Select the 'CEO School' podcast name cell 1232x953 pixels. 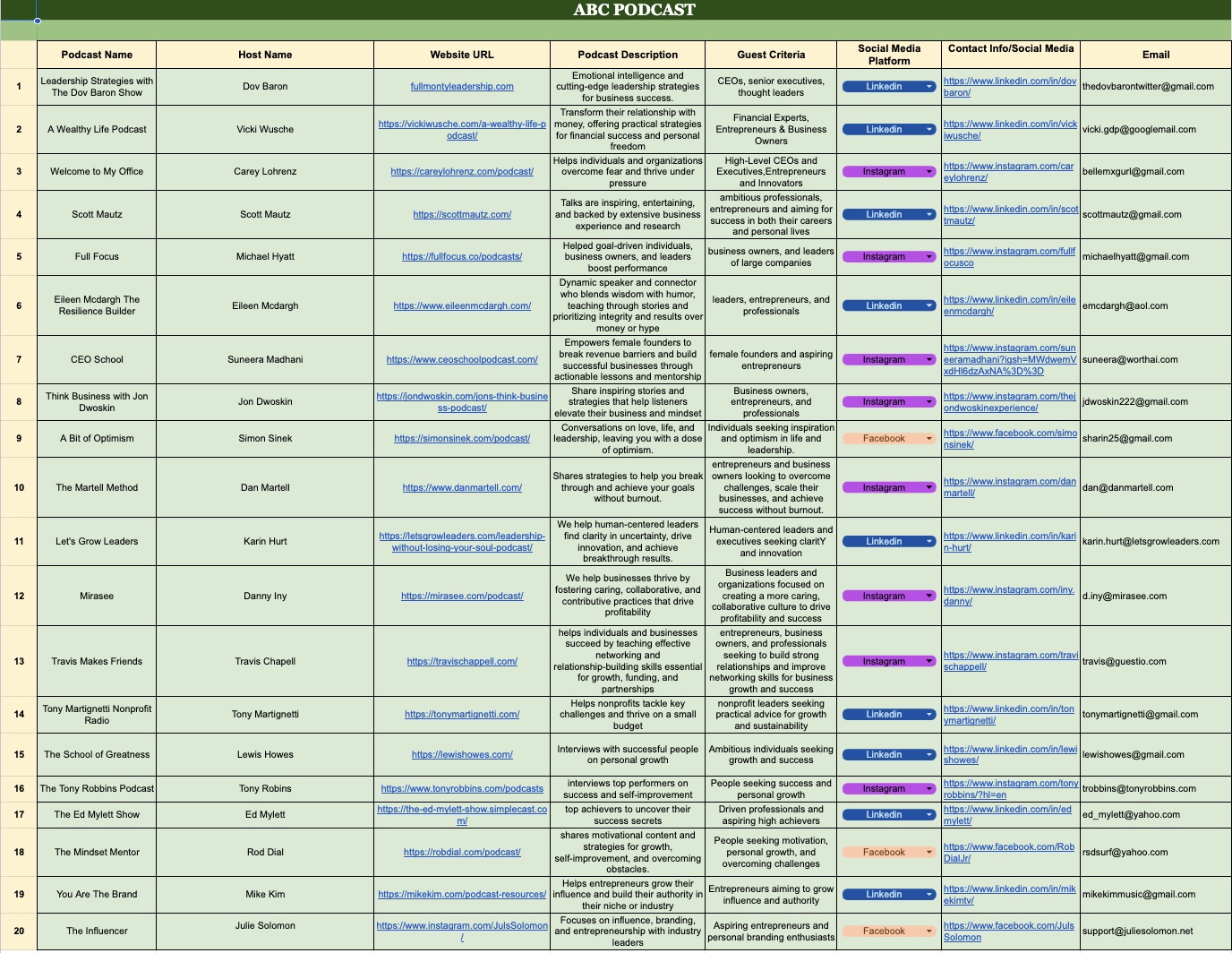[97, 360]
